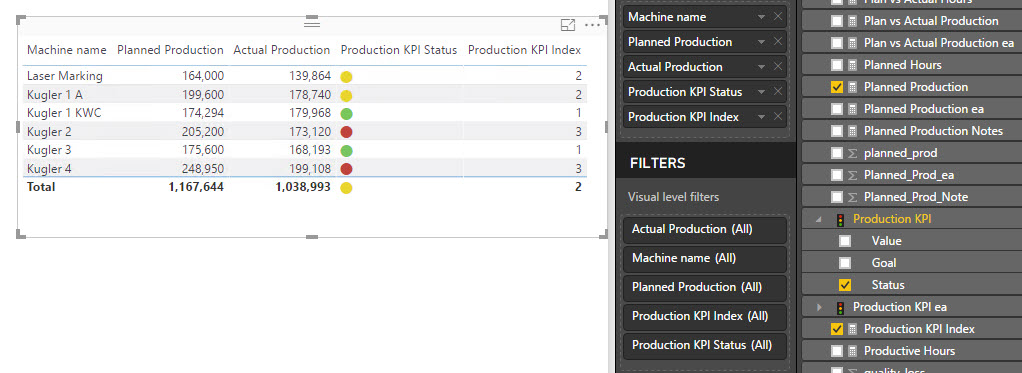This screenshot has width=1022, height=373.
Task: Open focus mode icon on table visual
Action: [568, 25]
